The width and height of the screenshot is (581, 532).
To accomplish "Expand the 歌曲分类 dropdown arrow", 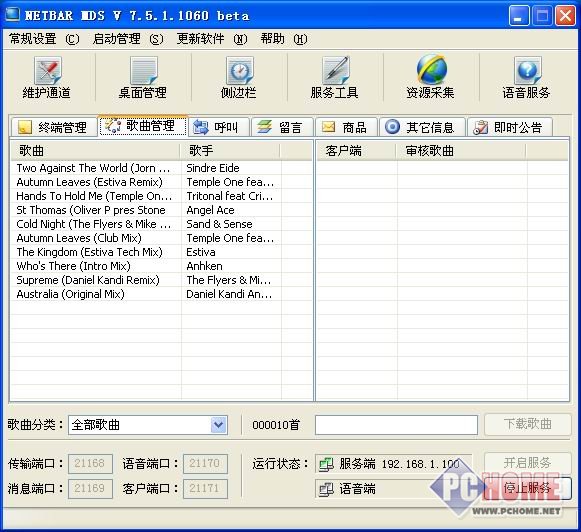I will pyautogui.click(x=219, y=425).
